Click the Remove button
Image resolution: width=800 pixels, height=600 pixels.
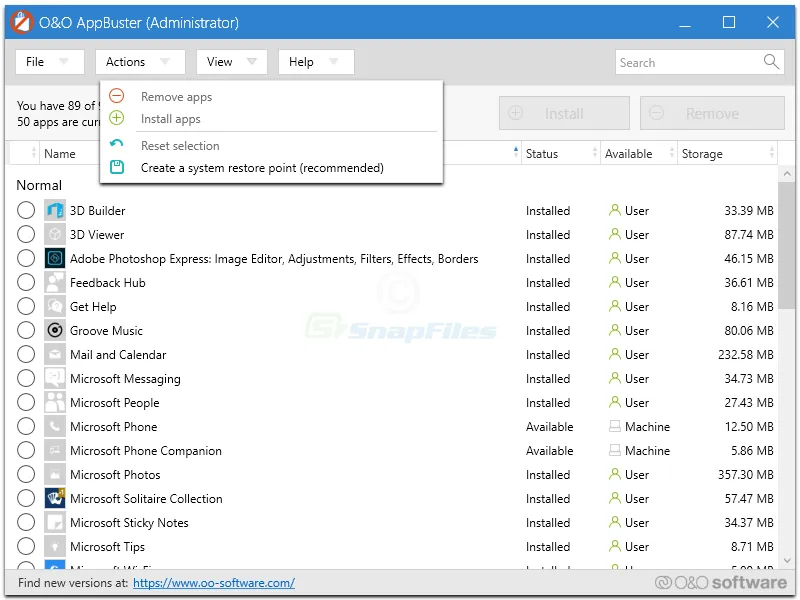(x=712, y=113)
